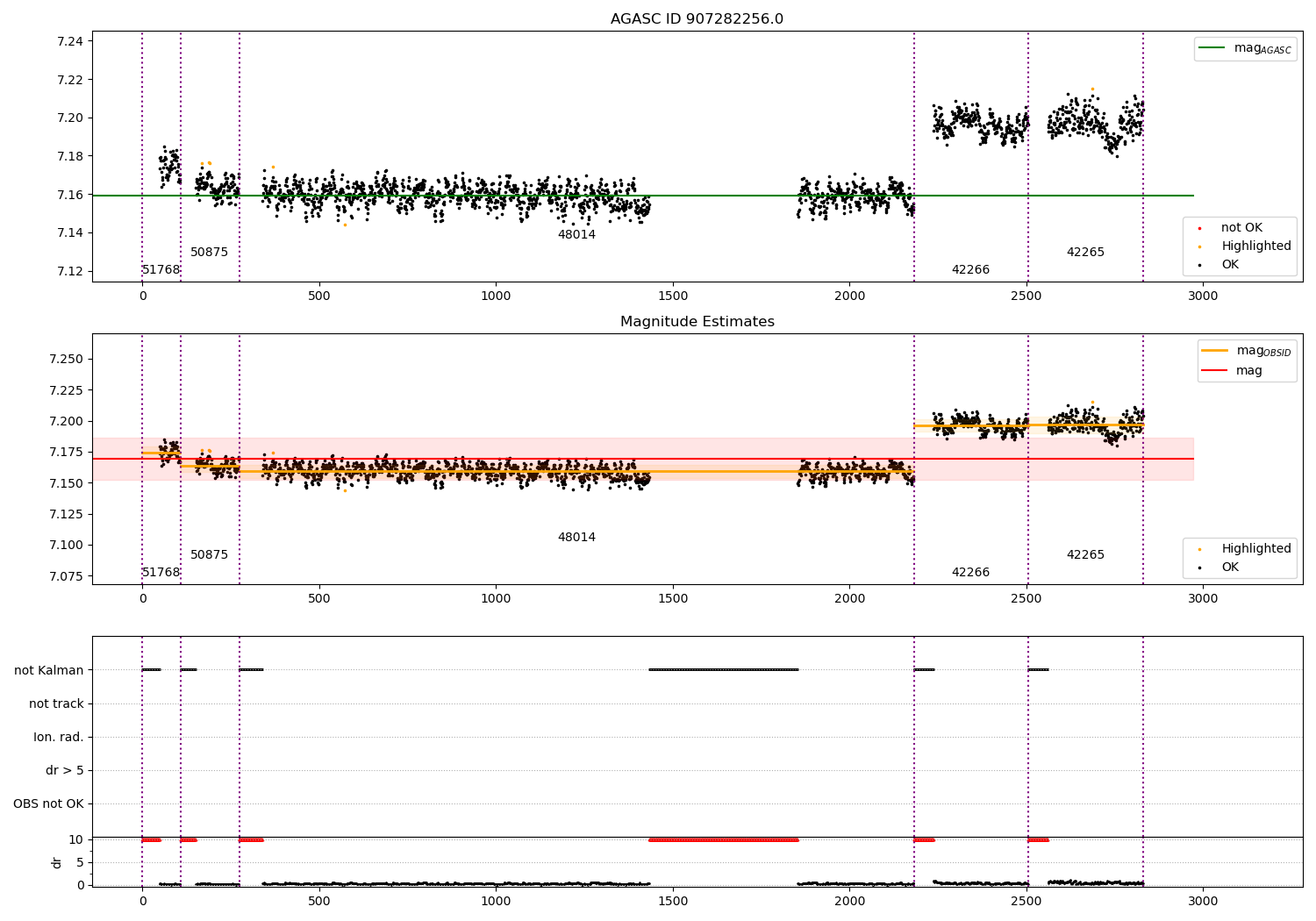This screenshot has height=921, width=1316.
Task: Click the 7.175 y-axis tick label
Action: pyautogui.click(x=67, y=453)
